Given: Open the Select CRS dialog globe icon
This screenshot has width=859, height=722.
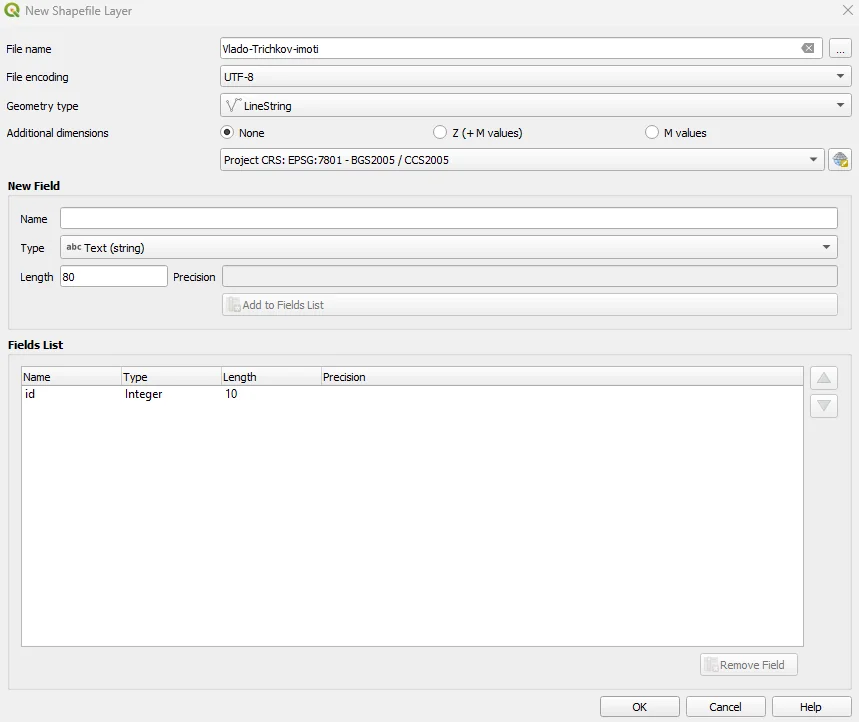Looking at the screenshot, I should [840, 160].
